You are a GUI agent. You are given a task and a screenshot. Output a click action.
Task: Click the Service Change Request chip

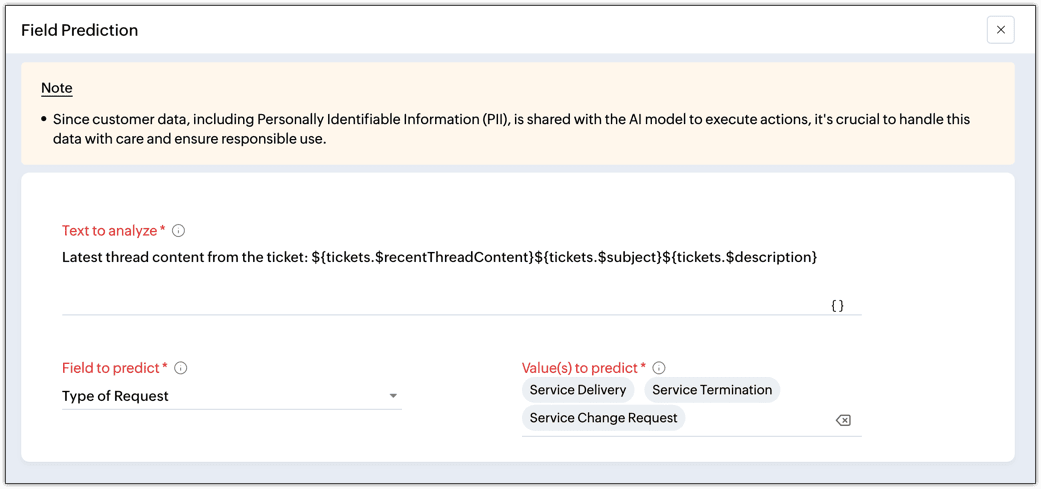(x=603, y=418)
